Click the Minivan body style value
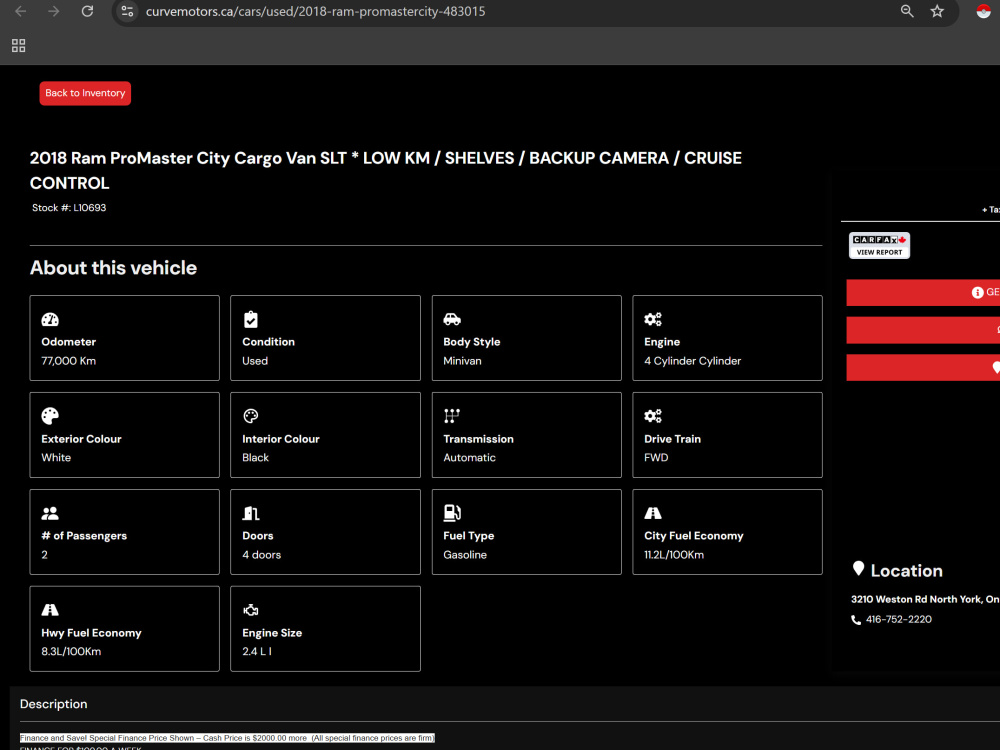The image size is (1000, 750). (462, 361)
